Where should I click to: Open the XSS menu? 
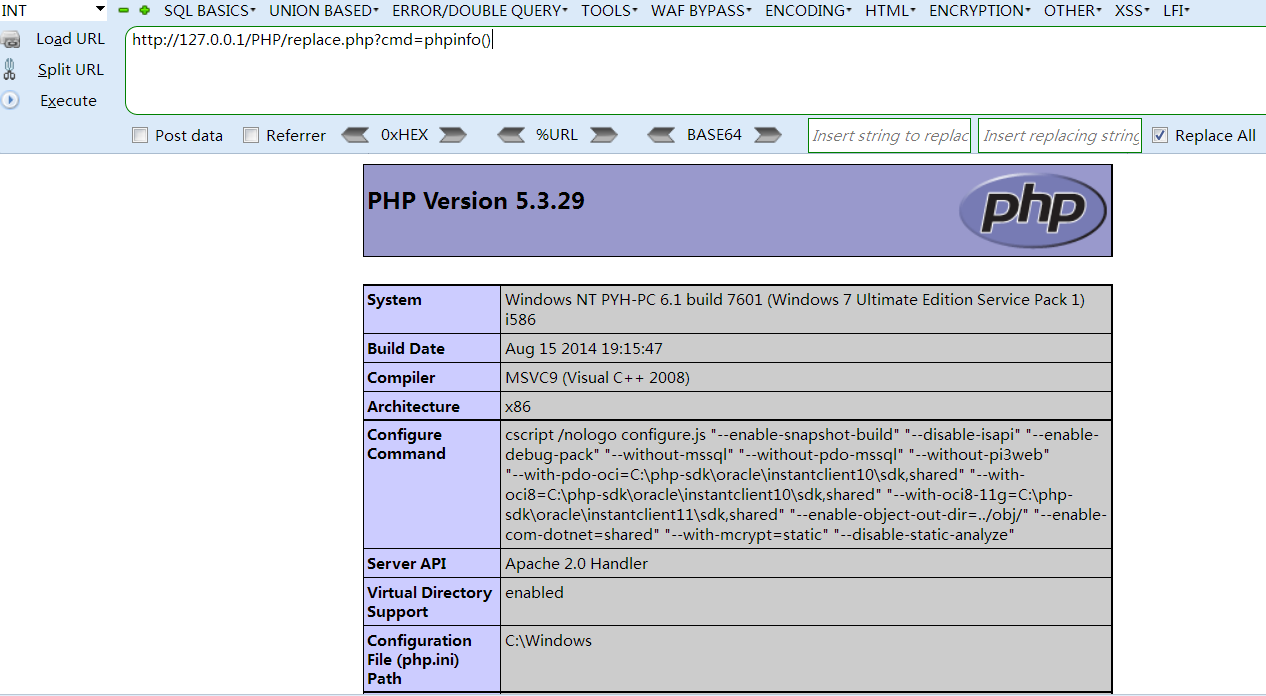1133,10
